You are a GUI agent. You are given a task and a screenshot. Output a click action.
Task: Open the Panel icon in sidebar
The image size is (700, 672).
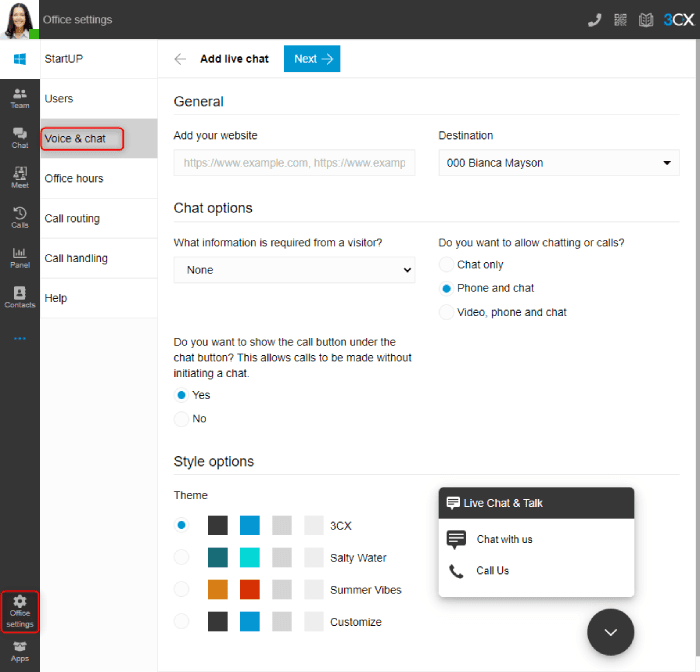[20, 258]
